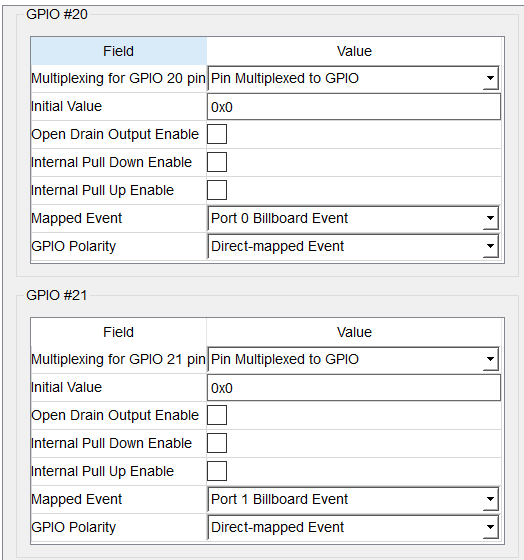
Task: Check Internal Pull Up Enable for GPIO #21
Action: (x=217, y=471)
